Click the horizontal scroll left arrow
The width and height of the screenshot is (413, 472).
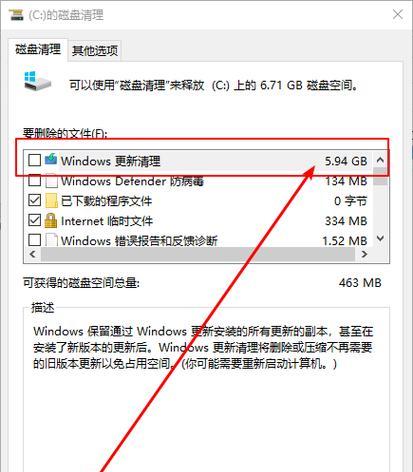[32, 254]
